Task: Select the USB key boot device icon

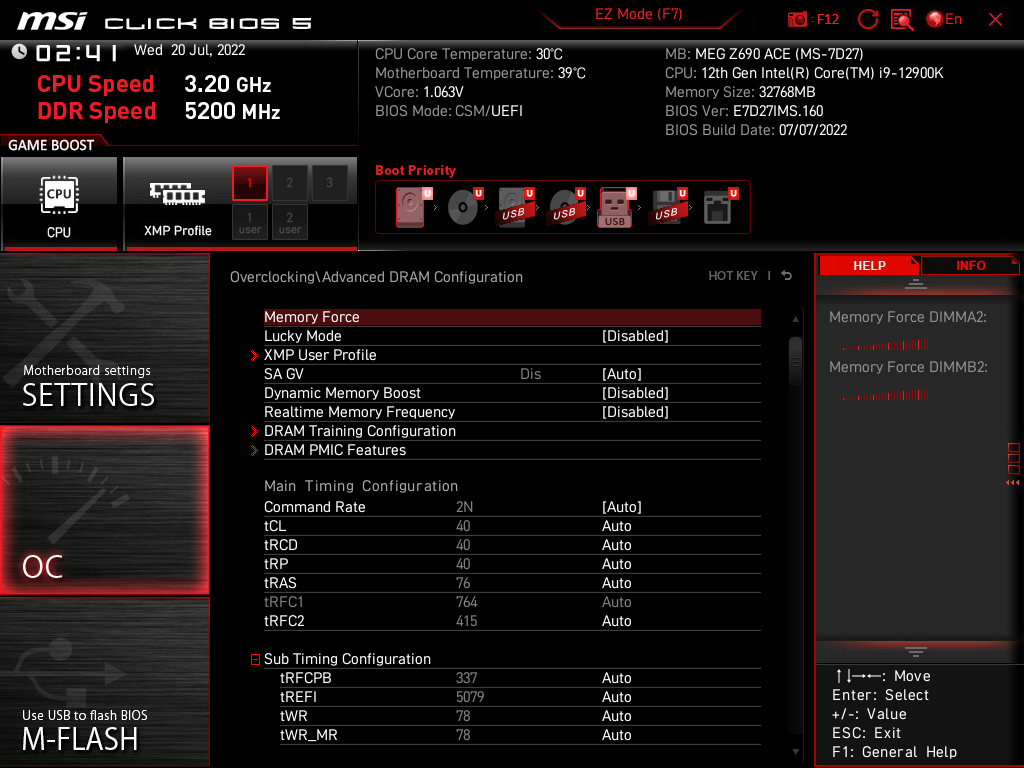Action: click(616, 207)
